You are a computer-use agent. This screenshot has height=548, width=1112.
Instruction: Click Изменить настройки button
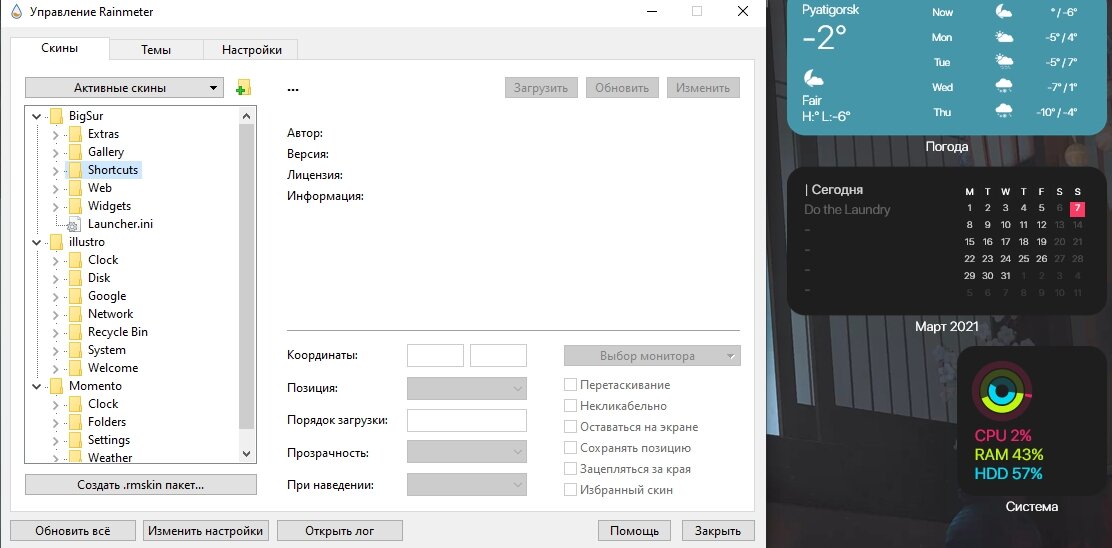(206, 530)
